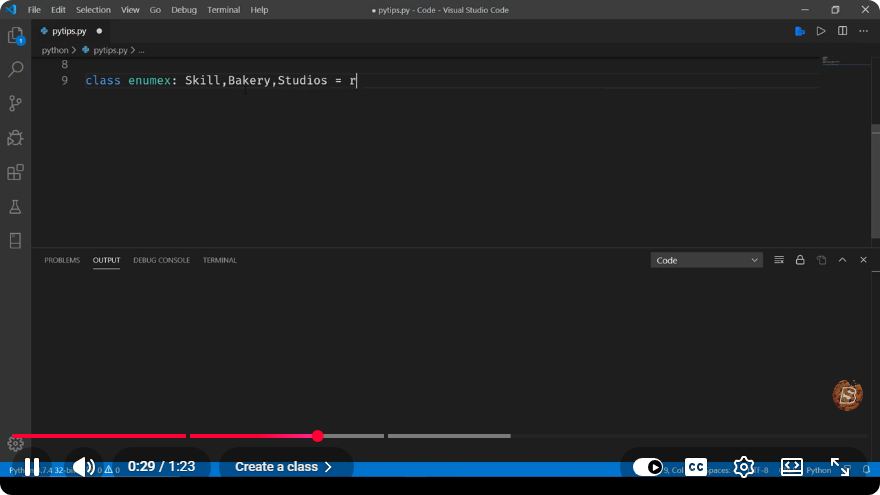The image size is (880, 495).
Task: Open the Help menu
Action: [259, 10]
